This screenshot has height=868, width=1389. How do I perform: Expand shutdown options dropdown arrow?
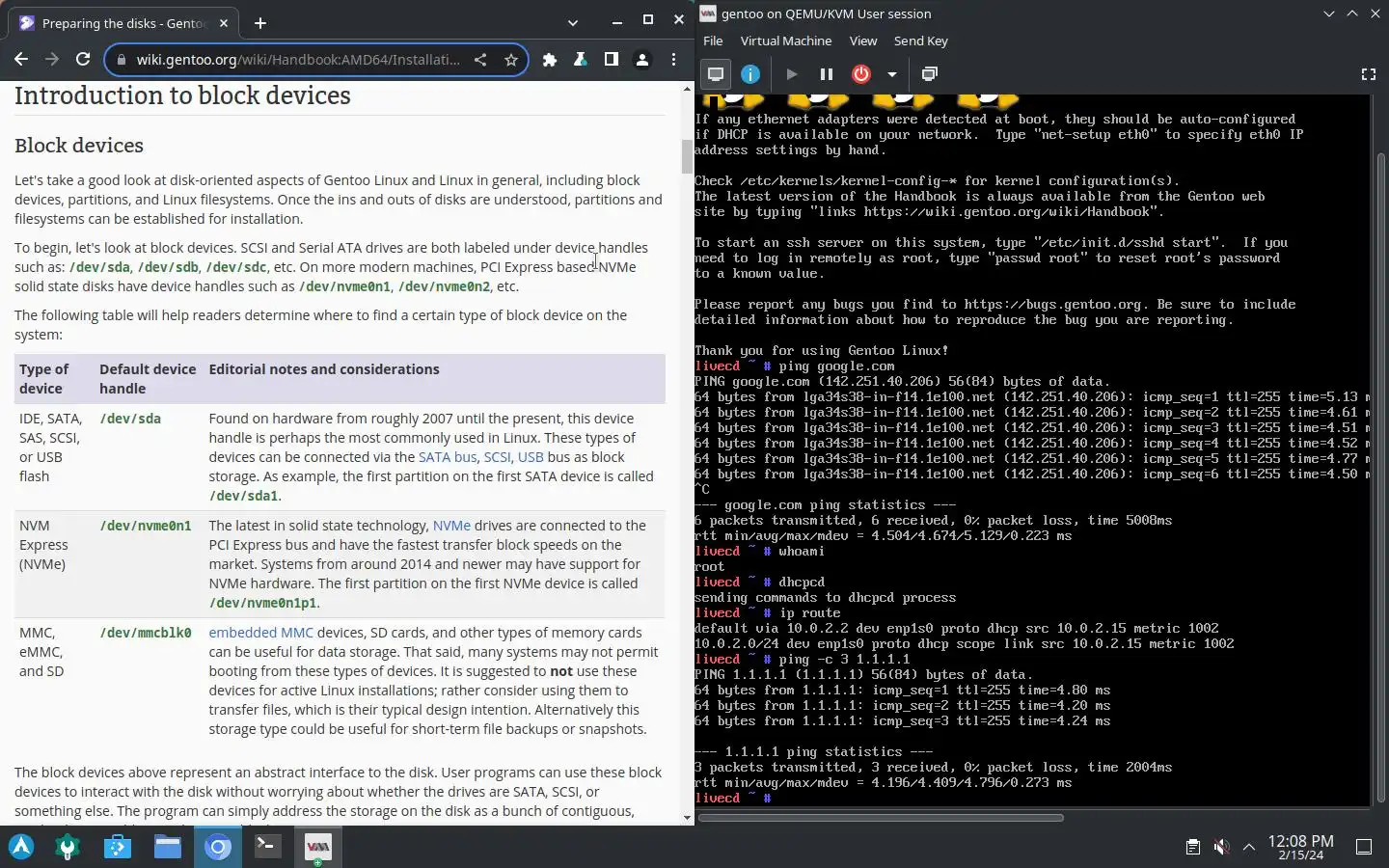pos(892,74)
